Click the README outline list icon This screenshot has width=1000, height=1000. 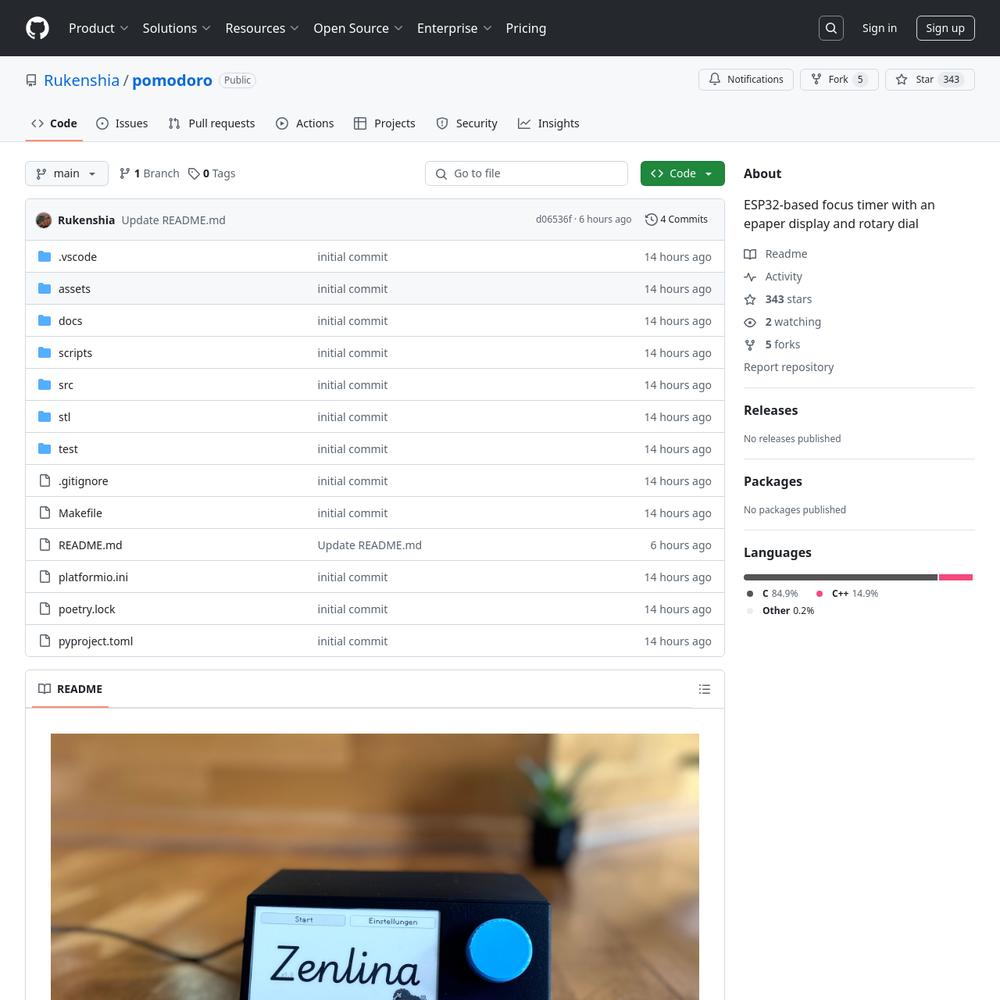(704, 689)
